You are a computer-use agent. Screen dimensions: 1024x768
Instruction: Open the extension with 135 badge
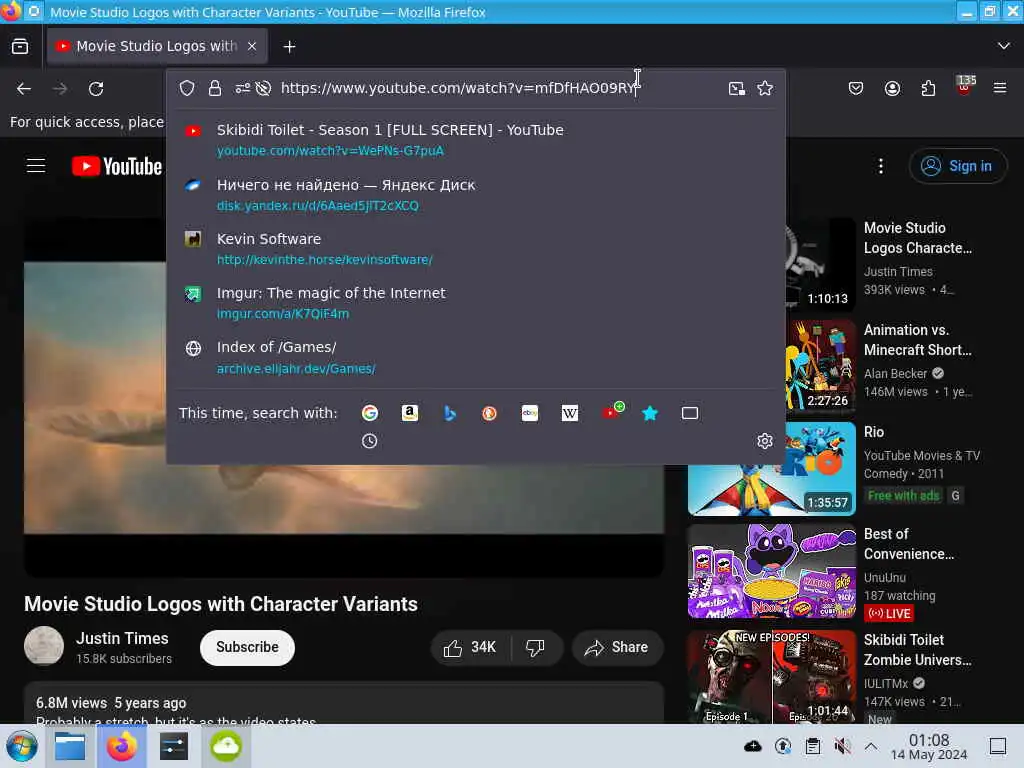(x=965, y=86)
